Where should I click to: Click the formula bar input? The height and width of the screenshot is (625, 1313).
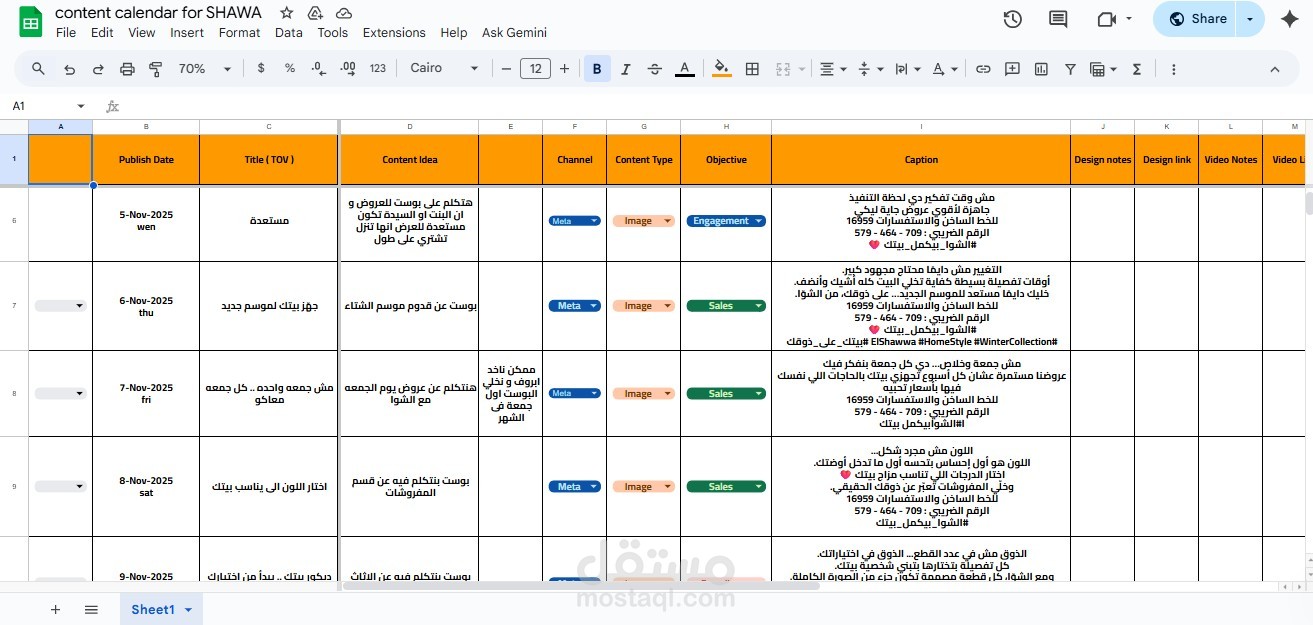point(715,106)
